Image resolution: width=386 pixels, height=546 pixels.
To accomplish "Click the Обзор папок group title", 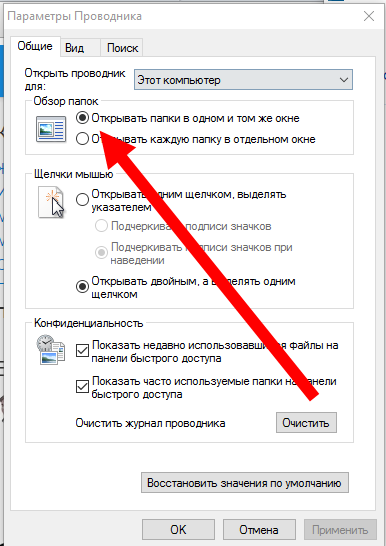I will tap(66, 101).
